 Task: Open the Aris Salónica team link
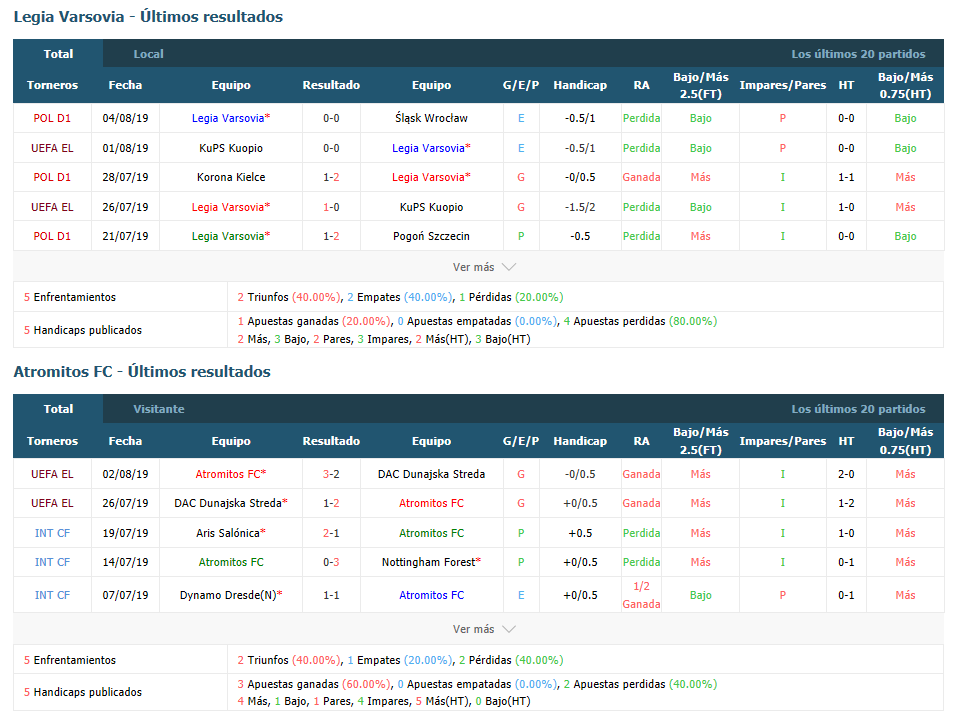coord(231,533)
